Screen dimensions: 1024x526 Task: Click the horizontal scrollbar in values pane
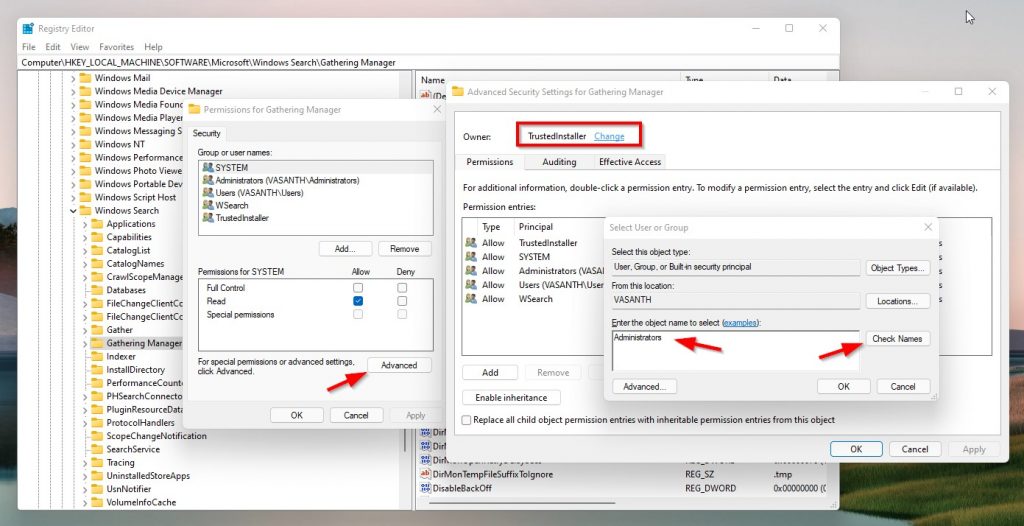(x=522, y=503)
